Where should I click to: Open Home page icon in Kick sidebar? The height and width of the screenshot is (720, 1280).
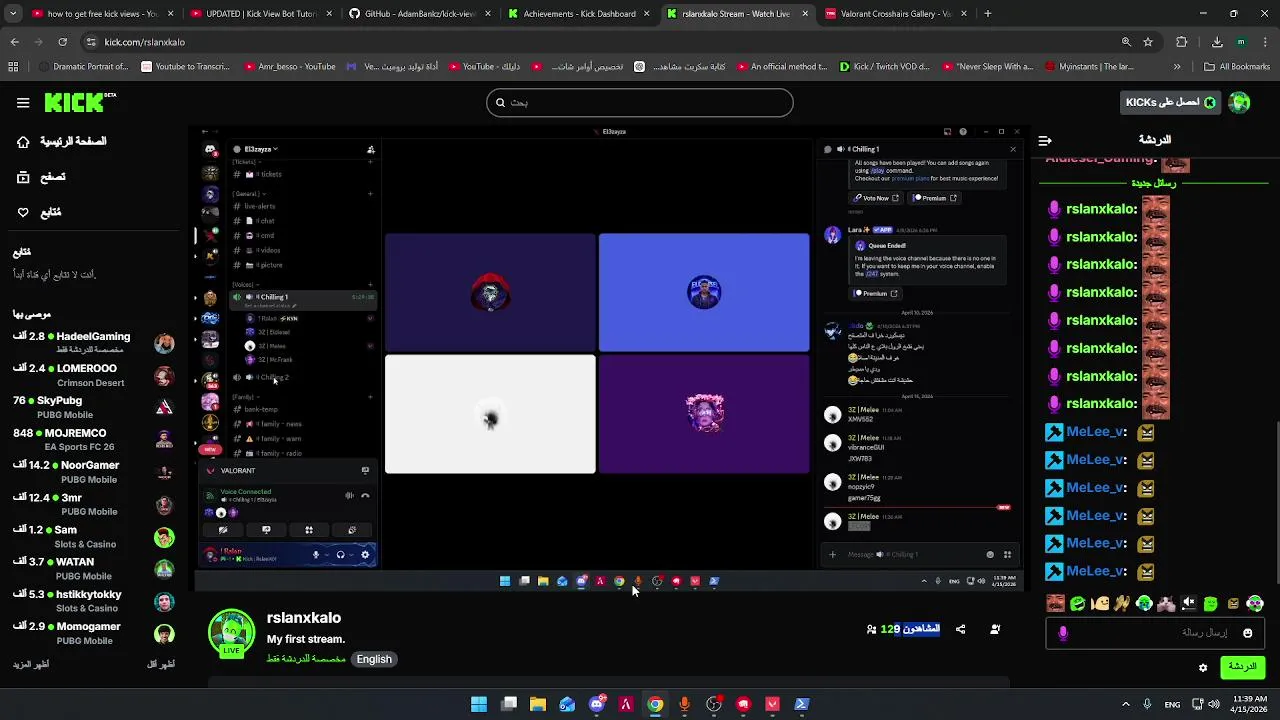click(x=23, y=142)
